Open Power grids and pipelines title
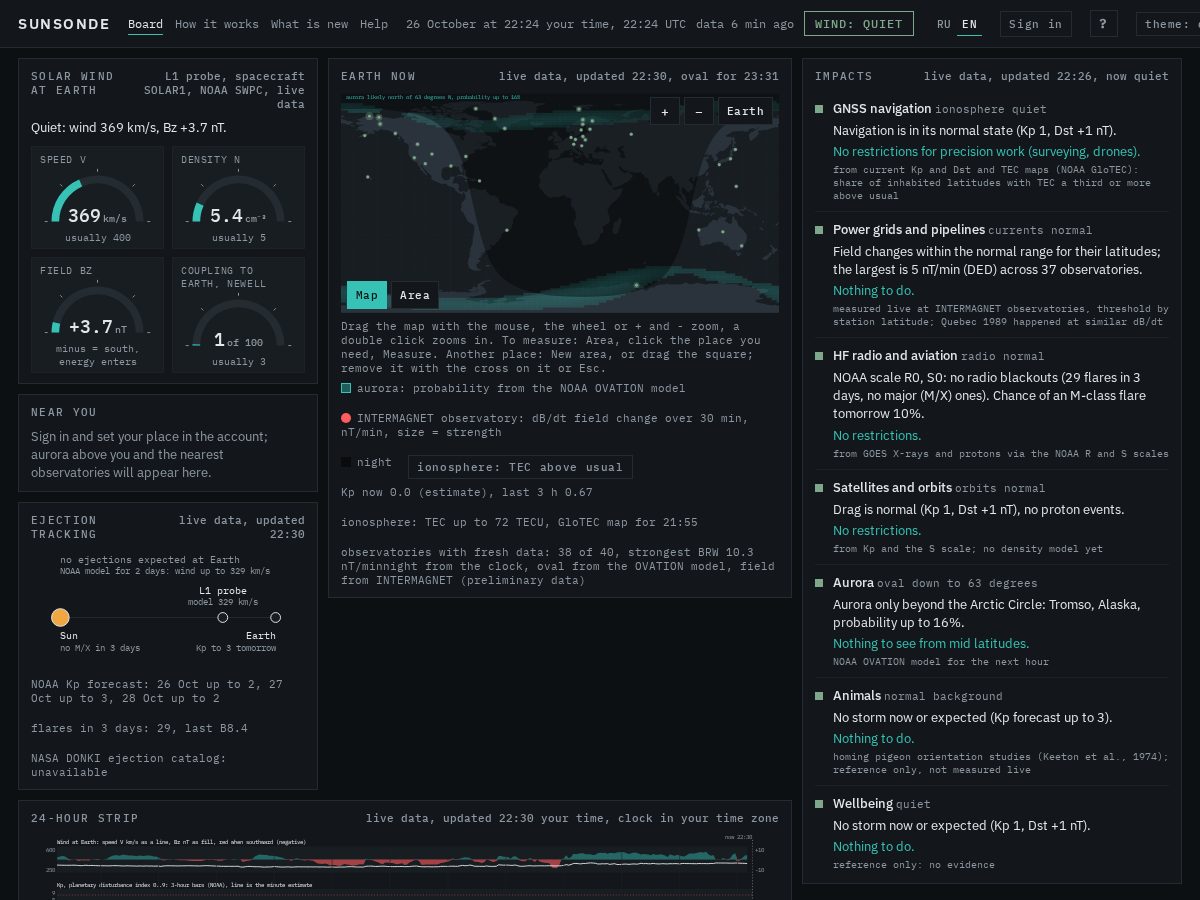This screenshot has height=900, width=1200. coord(909,229)
